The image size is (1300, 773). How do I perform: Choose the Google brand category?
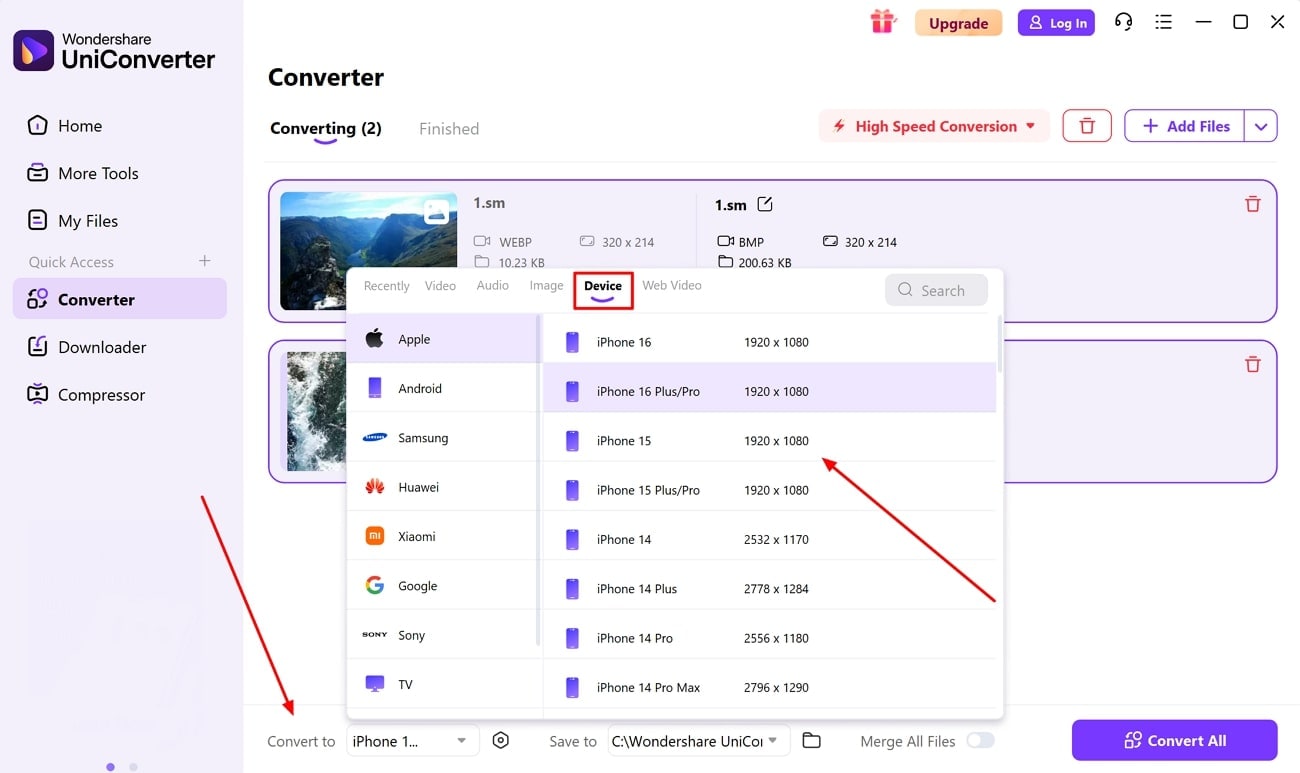[x=442, y=586]
